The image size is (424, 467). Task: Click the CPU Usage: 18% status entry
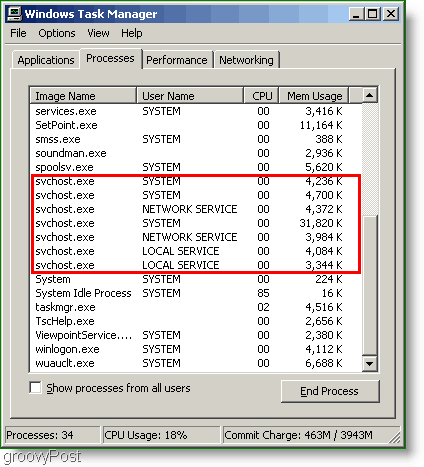(161, 435)
